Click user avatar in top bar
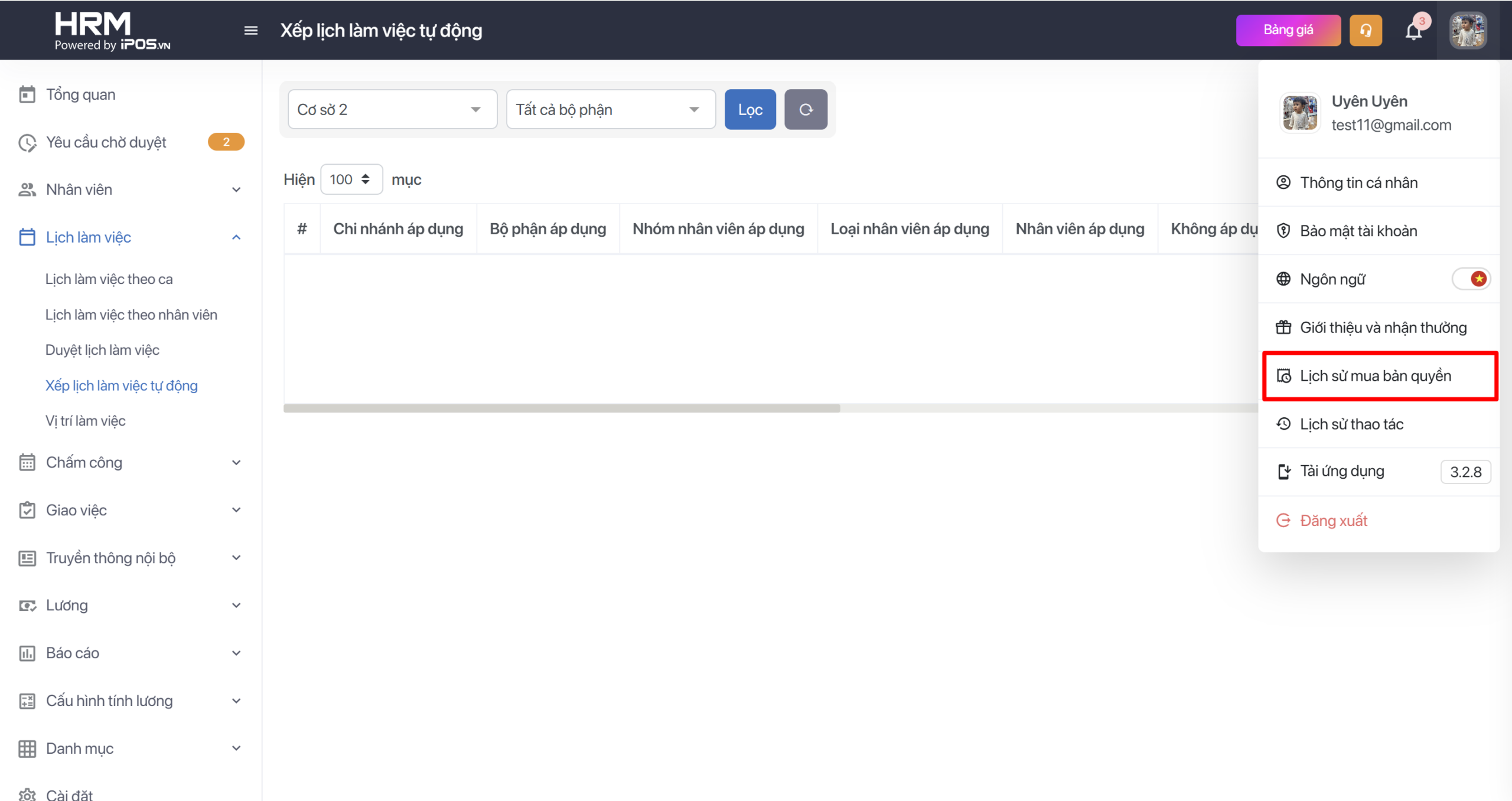The width and height of the screenshot is (1512, 801). coord(1467,30)
